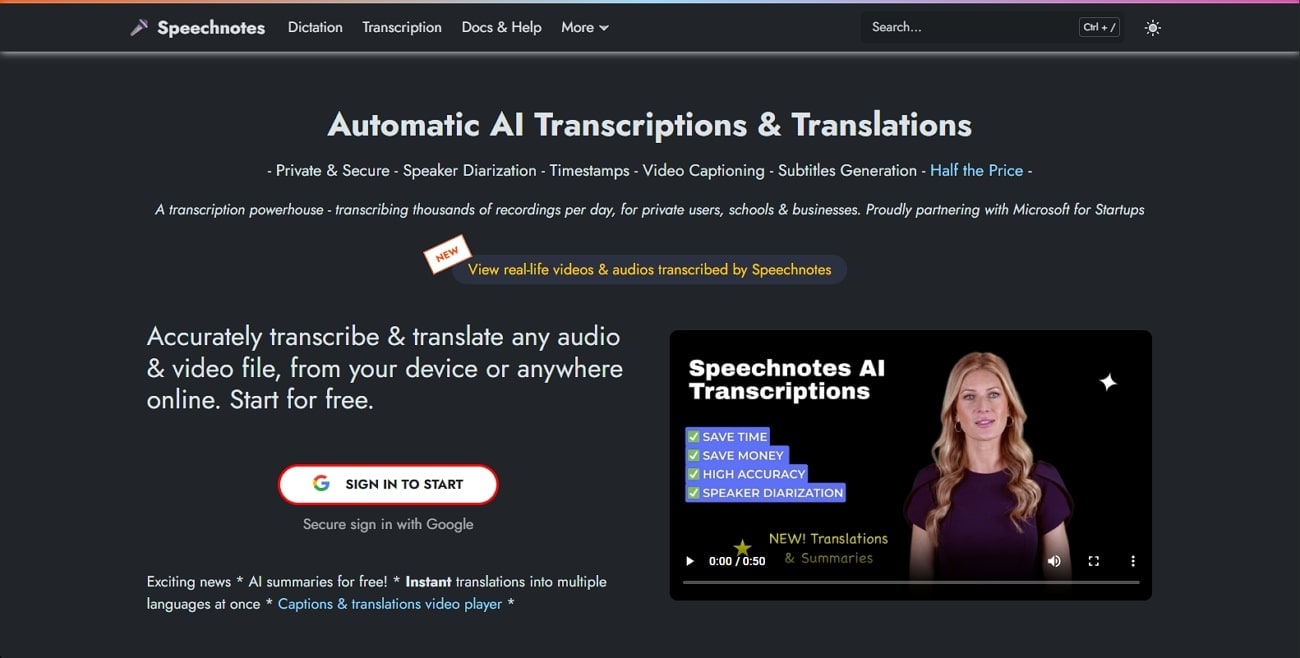The image size is (1300, 658).
Task: Expand the More dropdown menu
Action: pos(585,27)
